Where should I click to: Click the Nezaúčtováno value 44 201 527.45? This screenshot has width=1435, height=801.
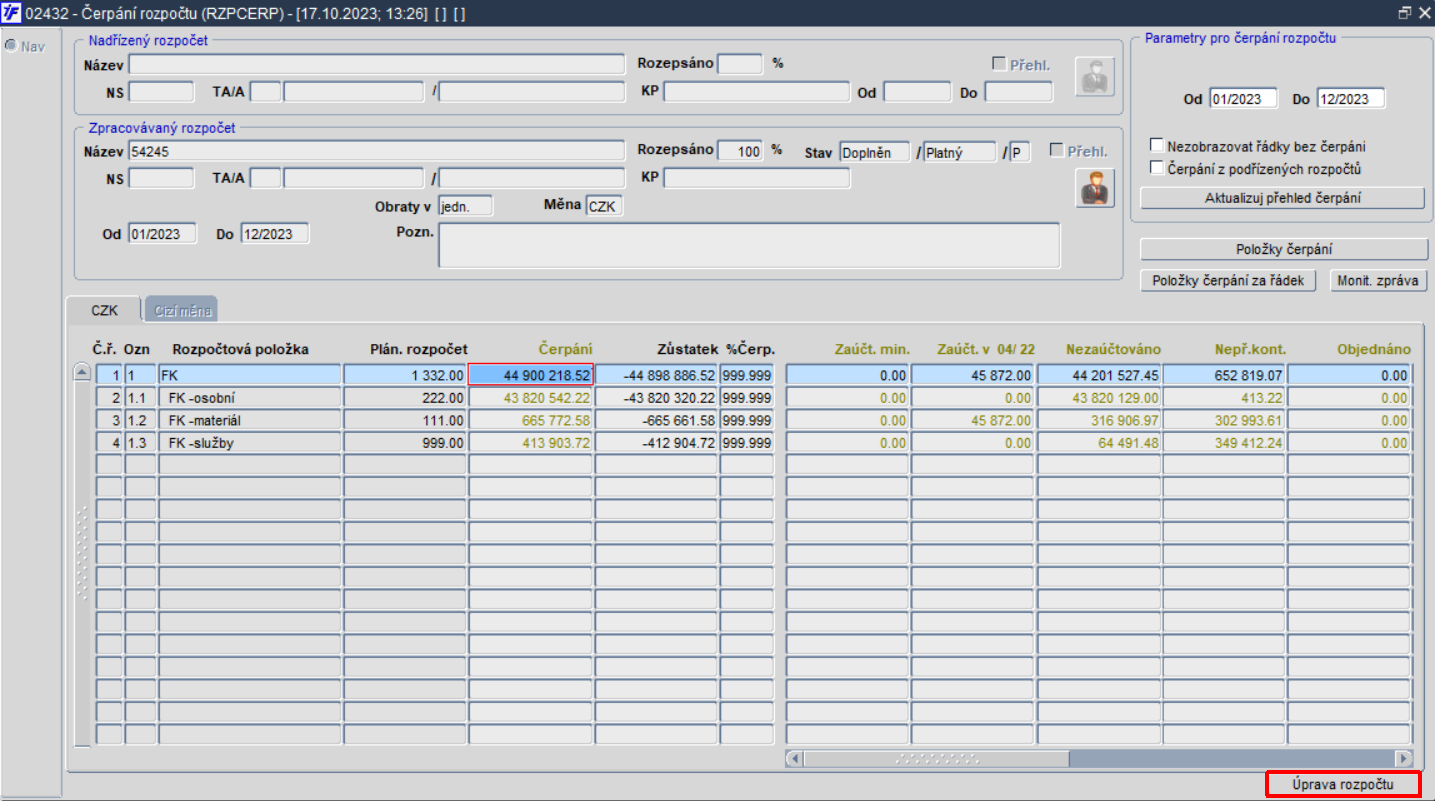[1099, 375]
